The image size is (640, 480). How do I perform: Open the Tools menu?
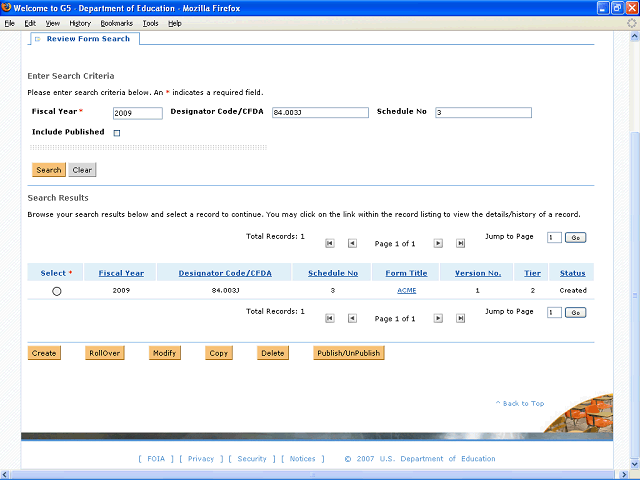coord(150,23)
